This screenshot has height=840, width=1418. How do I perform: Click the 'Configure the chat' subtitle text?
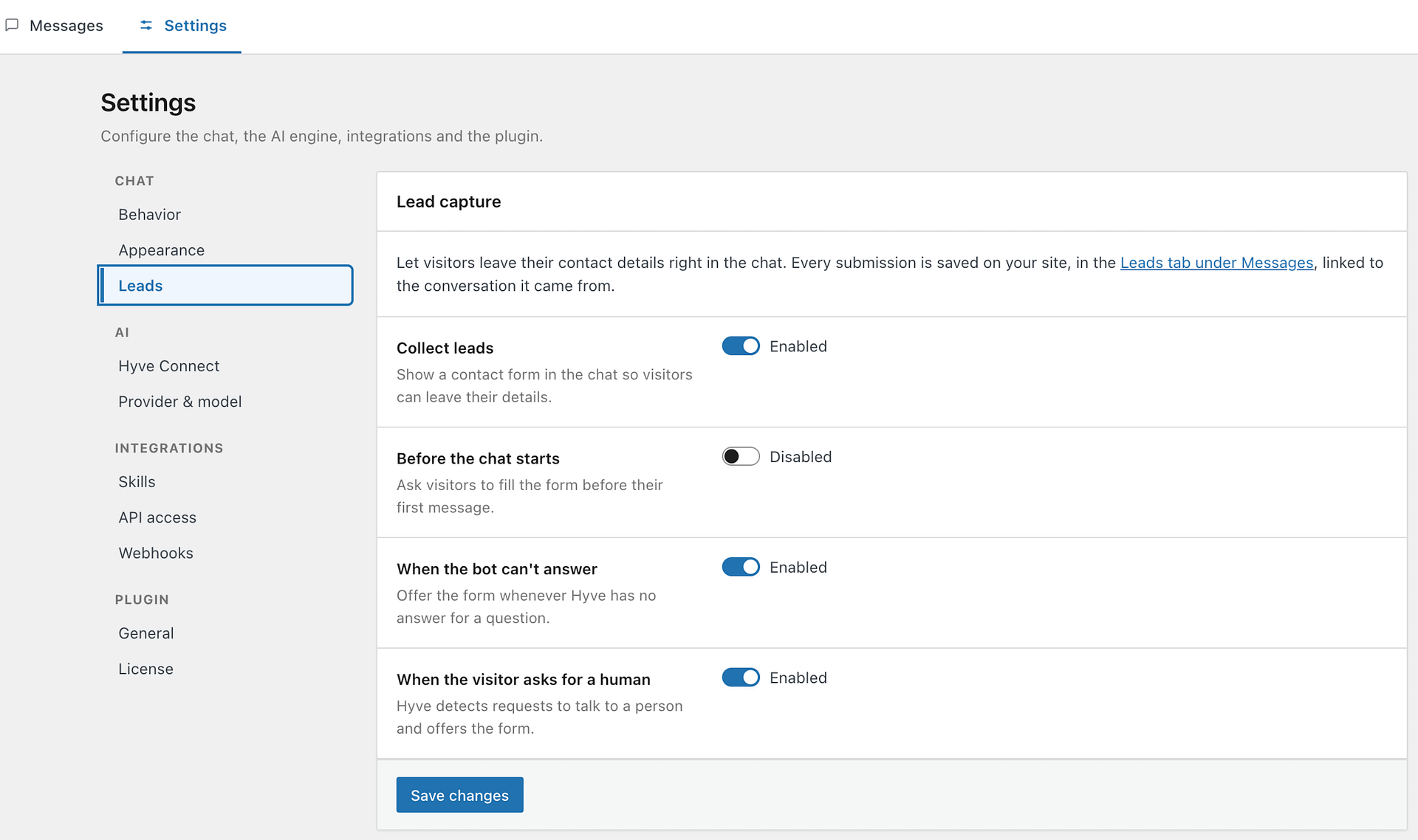(x=321, y=136)
